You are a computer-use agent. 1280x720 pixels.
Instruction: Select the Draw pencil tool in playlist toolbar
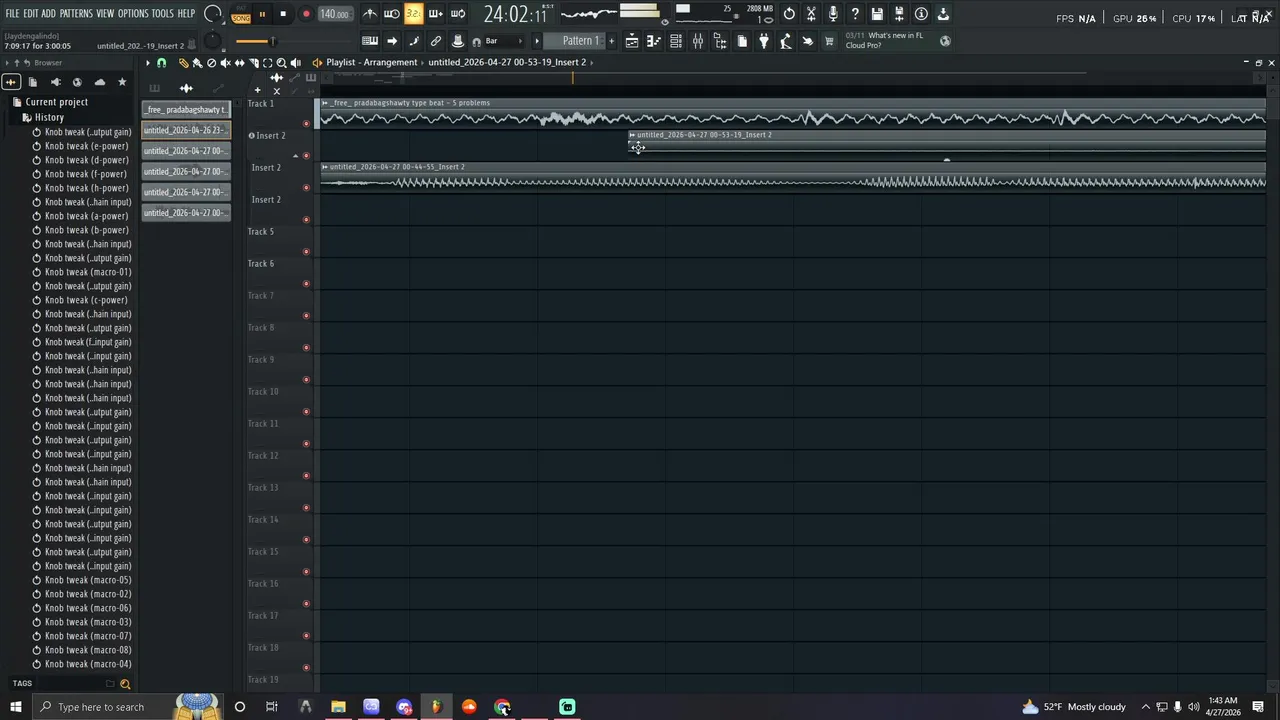click(183, 62)
